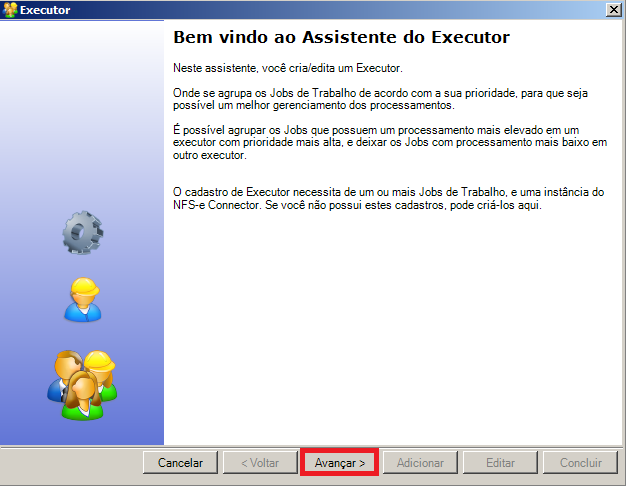Click the group of people icon

82,385
